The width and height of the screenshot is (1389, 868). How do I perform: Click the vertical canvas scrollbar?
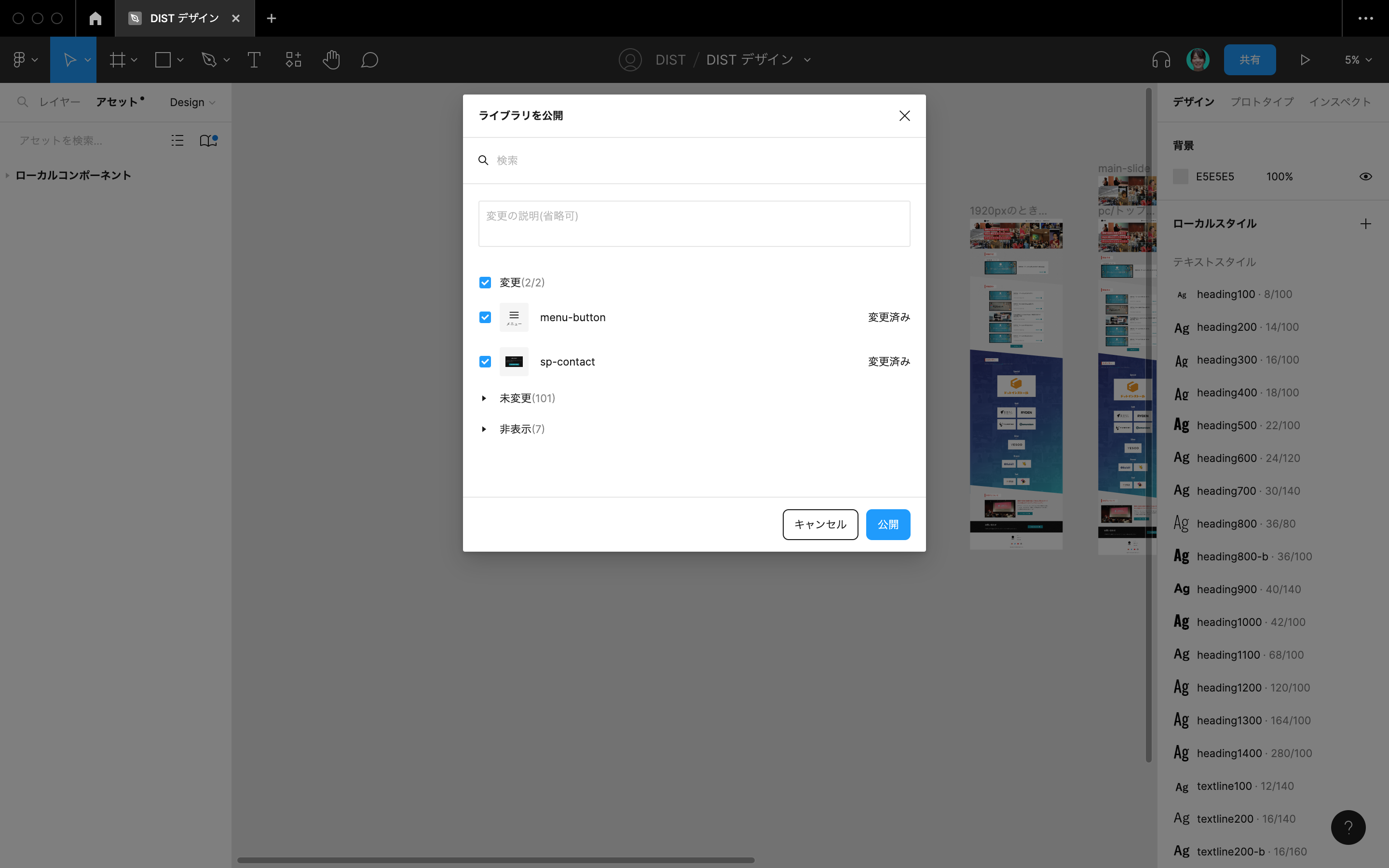pyautogui.click(x=1148, y=425)
